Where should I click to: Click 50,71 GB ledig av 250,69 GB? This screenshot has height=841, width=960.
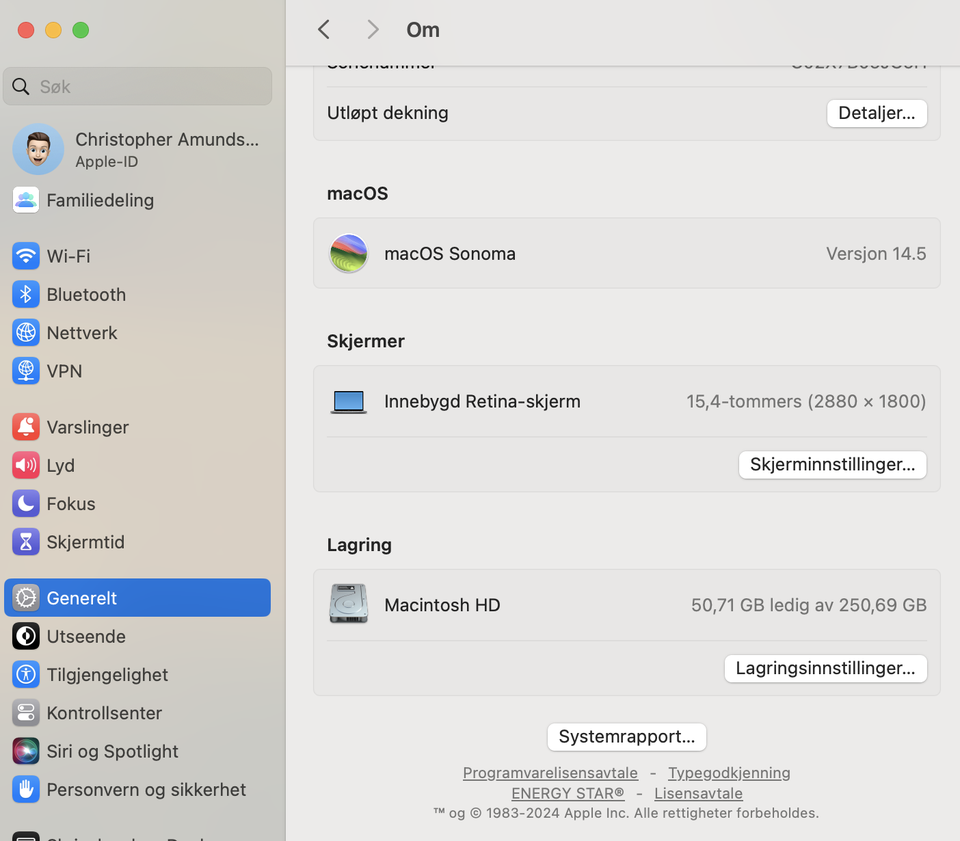808,605
